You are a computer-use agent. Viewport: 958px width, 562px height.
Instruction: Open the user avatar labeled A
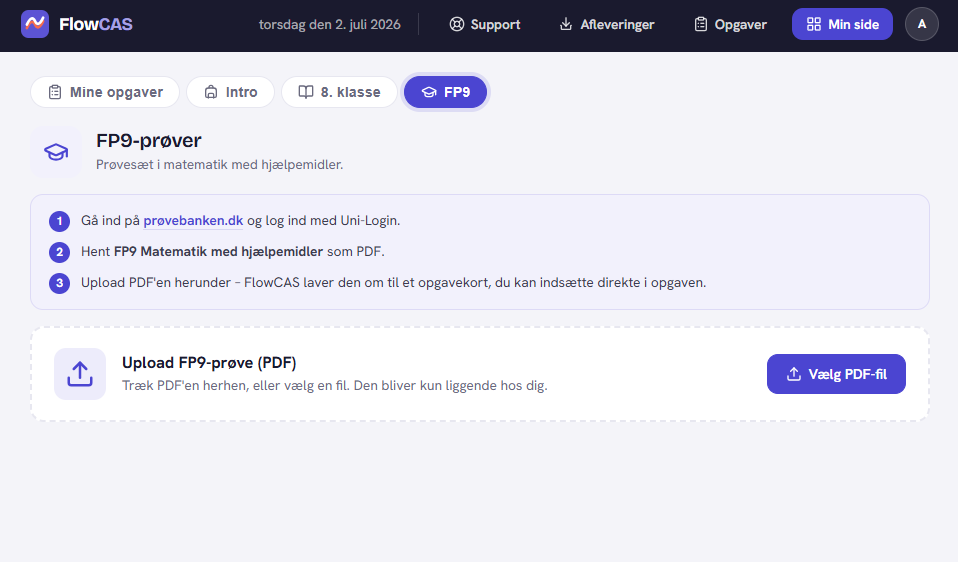(921, 24)
